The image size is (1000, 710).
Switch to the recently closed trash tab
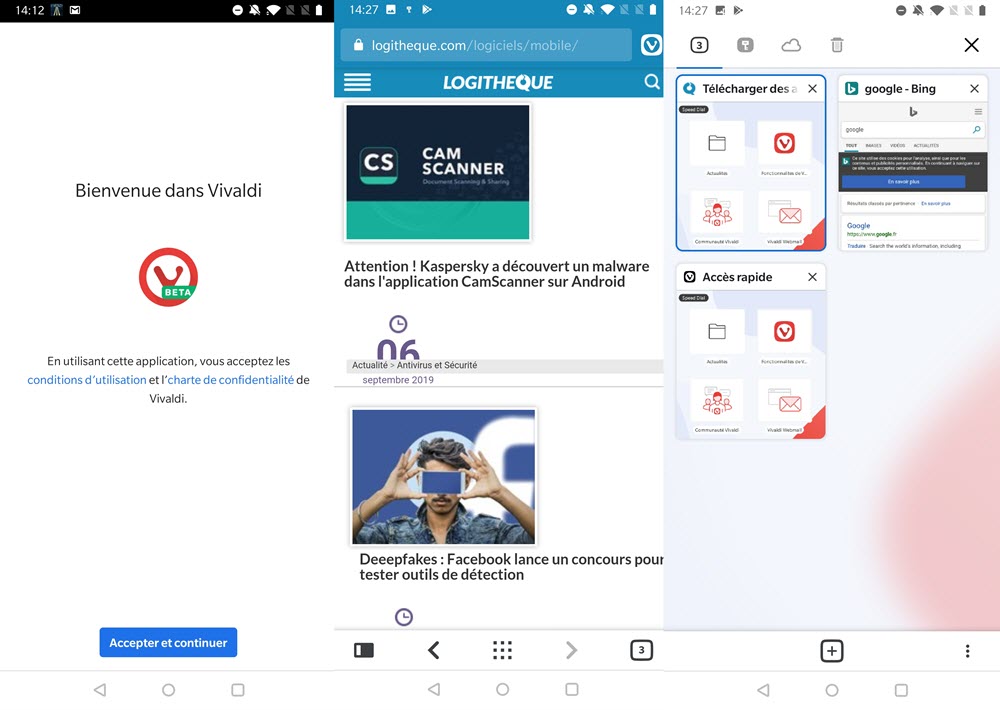point(837,45)
